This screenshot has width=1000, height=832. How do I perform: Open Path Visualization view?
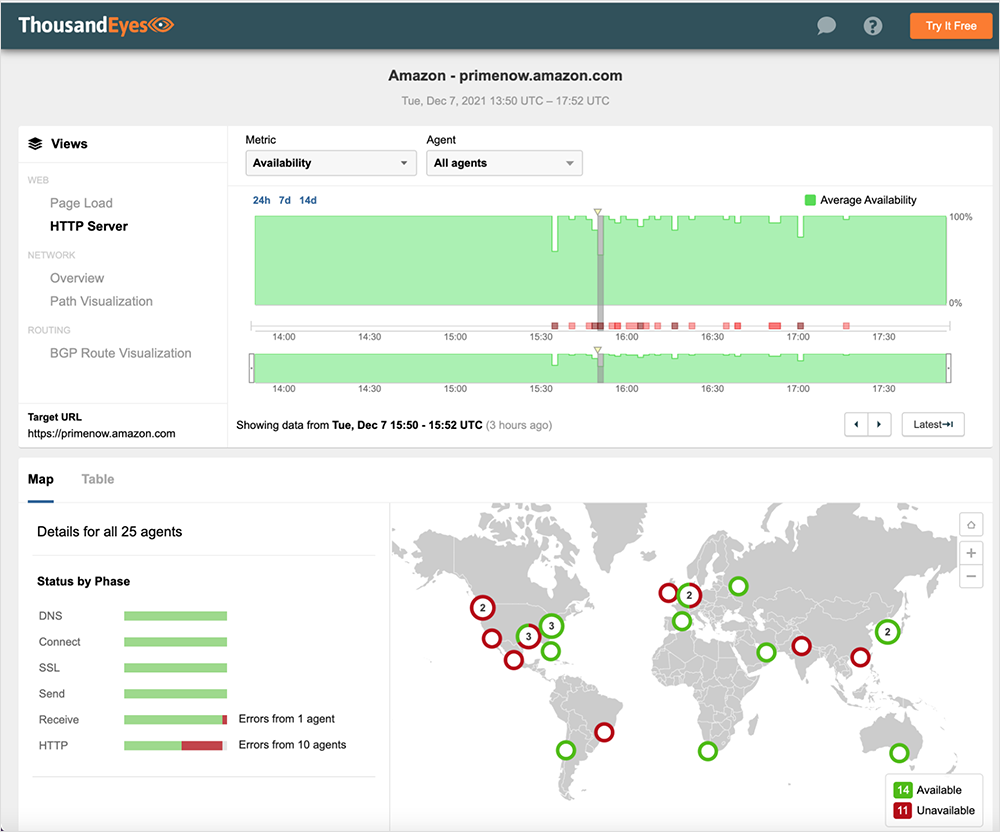(101, 301)
